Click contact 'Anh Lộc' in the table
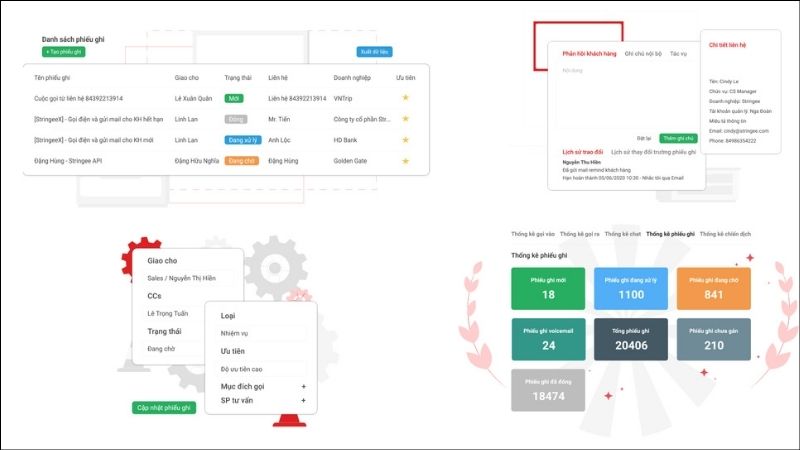Viewport: 800px width, 450px height. 279,140
